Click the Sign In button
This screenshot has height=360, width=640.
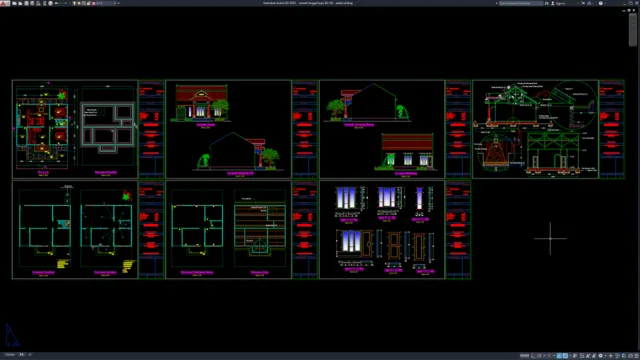coord(558,3)
